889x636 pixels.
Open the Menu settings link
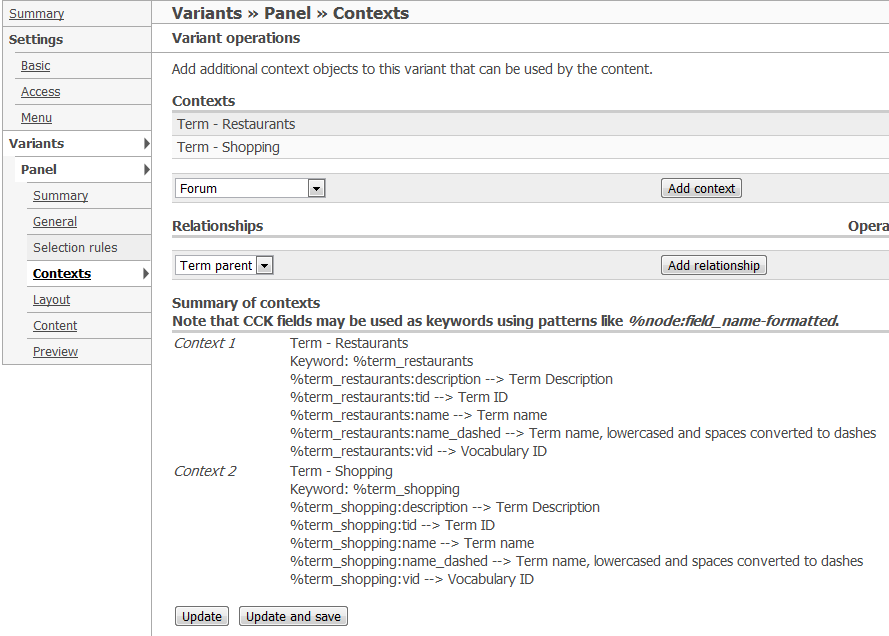pyautogui.click(x=36, y=118)
